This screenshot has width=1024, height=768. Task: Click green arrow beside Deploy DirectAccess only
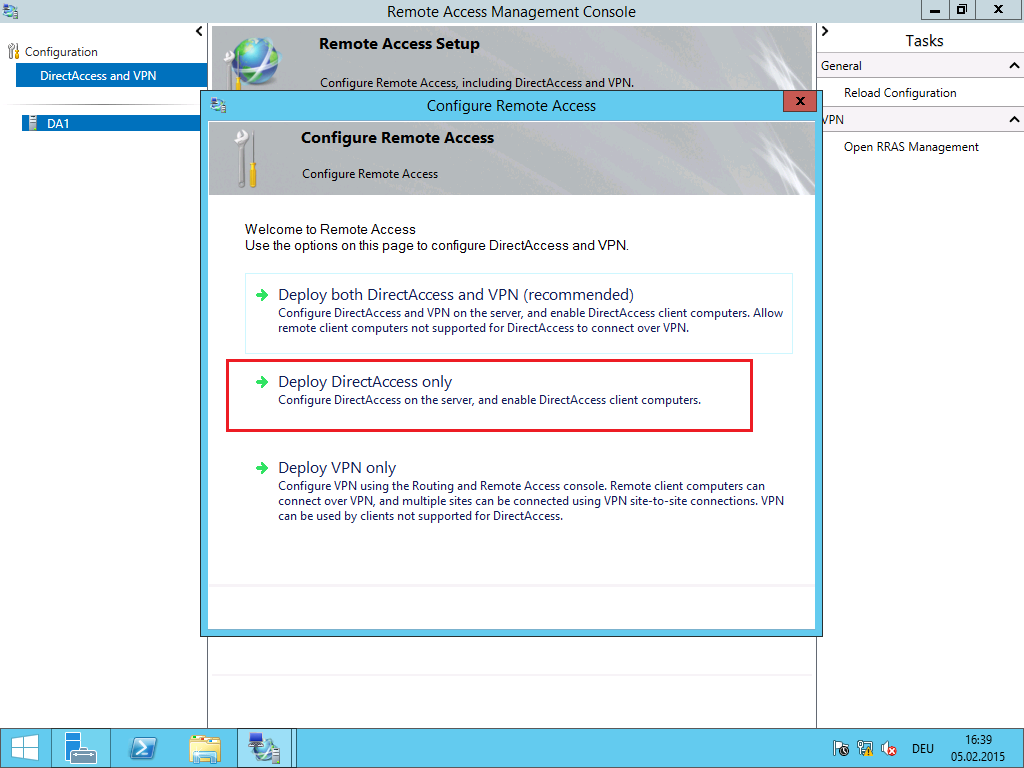[262, 382]
